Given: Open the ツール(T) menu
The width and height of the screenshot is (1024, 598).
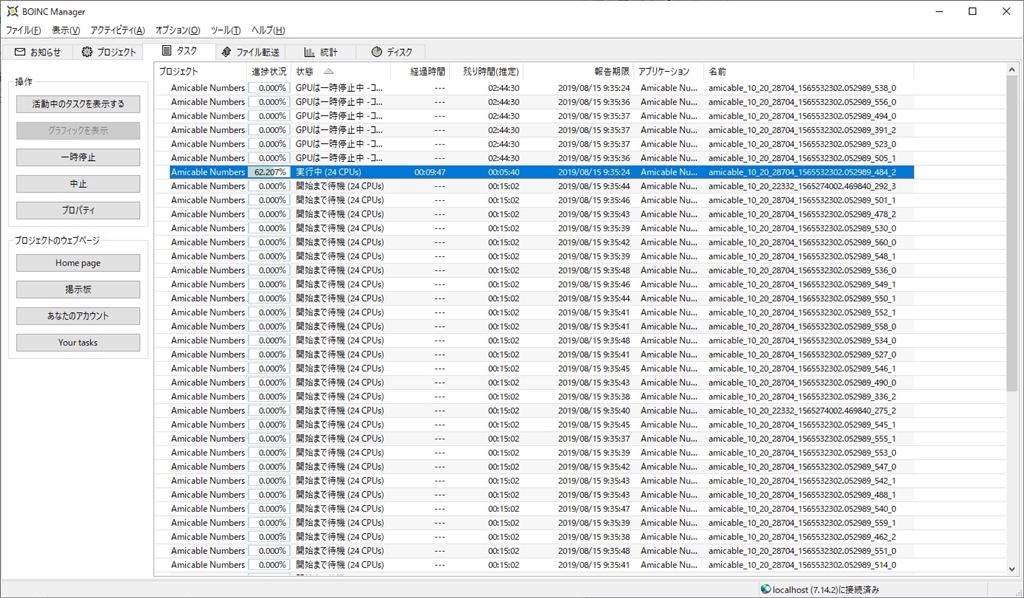Looking at the screenshot, I should pyautogui.click(x=225, y=30).
